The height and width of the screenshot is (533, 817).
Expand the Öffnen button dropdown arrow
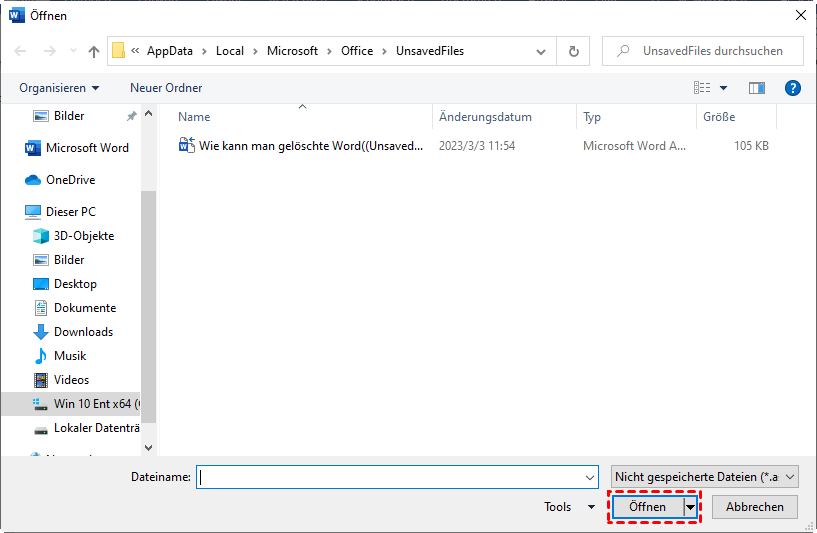690,507
